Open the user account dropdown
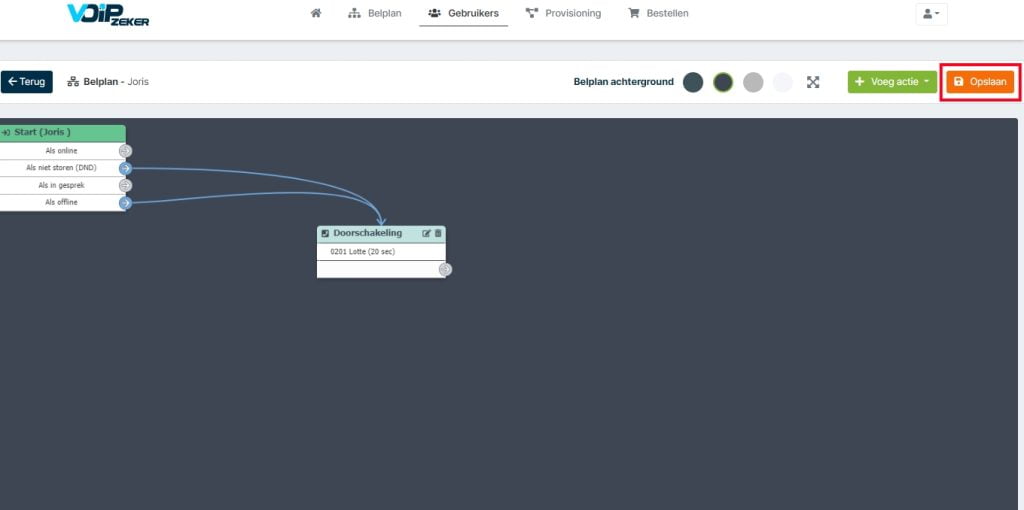This screenshot has width=1024, height=510. click(931, 14)
